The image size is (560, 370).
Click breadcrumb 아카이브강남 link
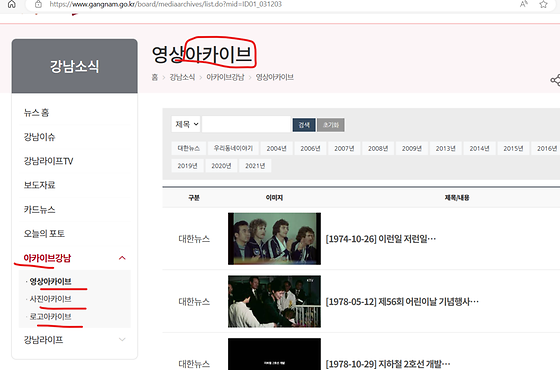(x=225, y=77)
